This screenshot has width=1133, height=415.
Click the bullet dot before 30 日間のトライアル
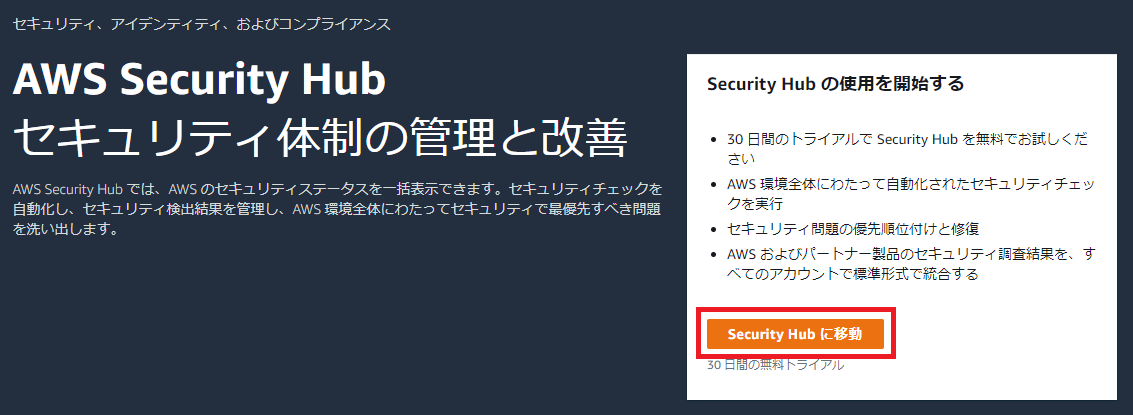pos(712,140)
